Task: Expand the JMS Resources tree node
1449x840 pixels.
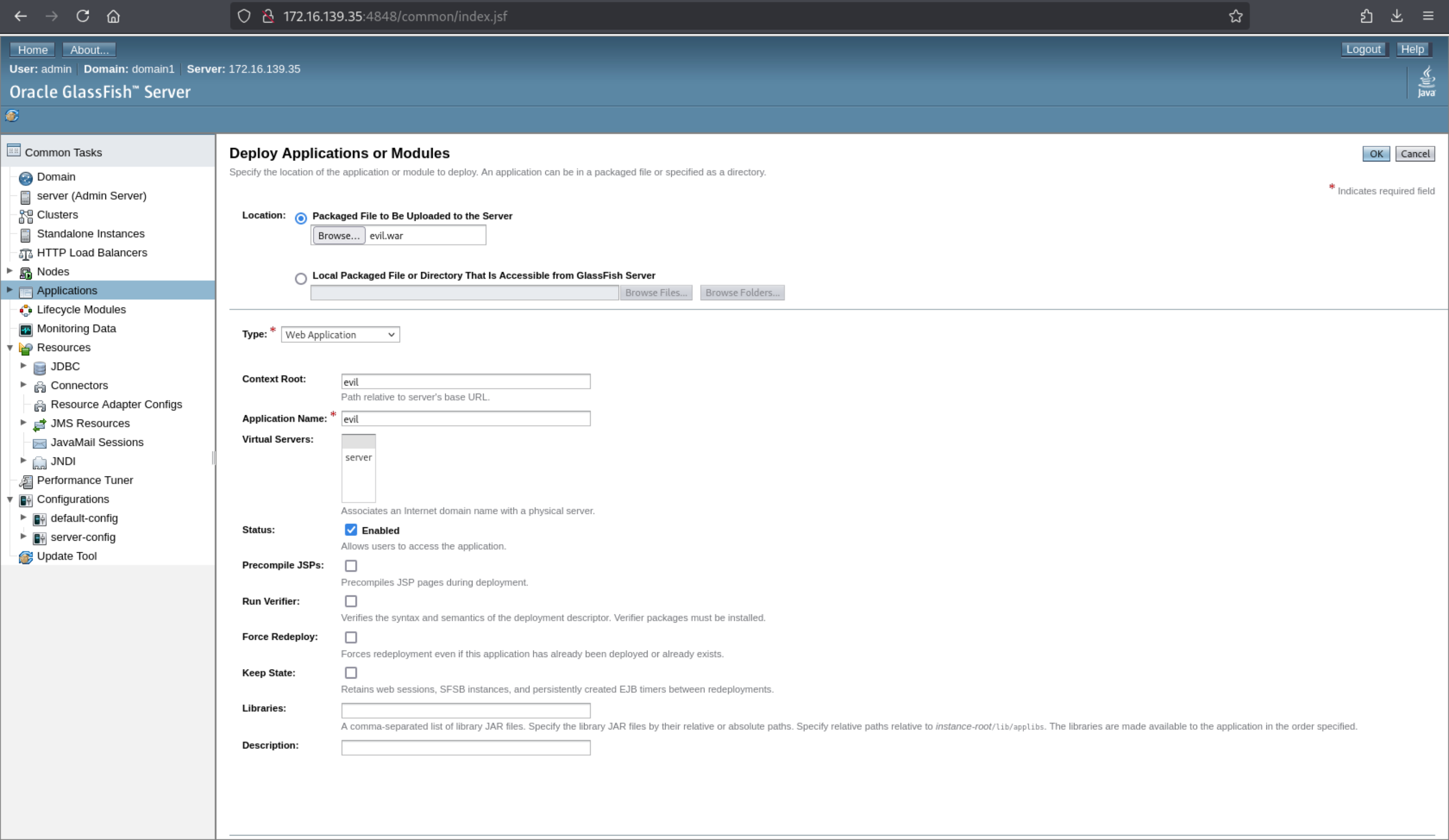Action: [x=23, y=422]
